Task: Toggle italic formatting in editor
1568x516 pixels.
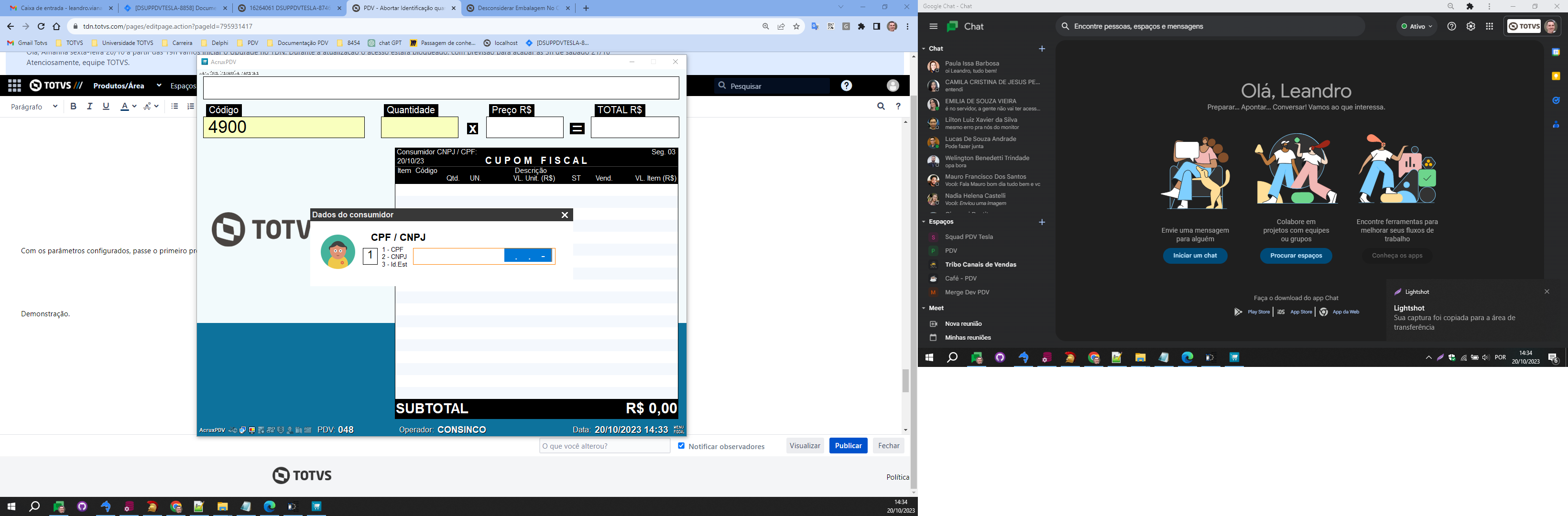Action: click(89, 107)
